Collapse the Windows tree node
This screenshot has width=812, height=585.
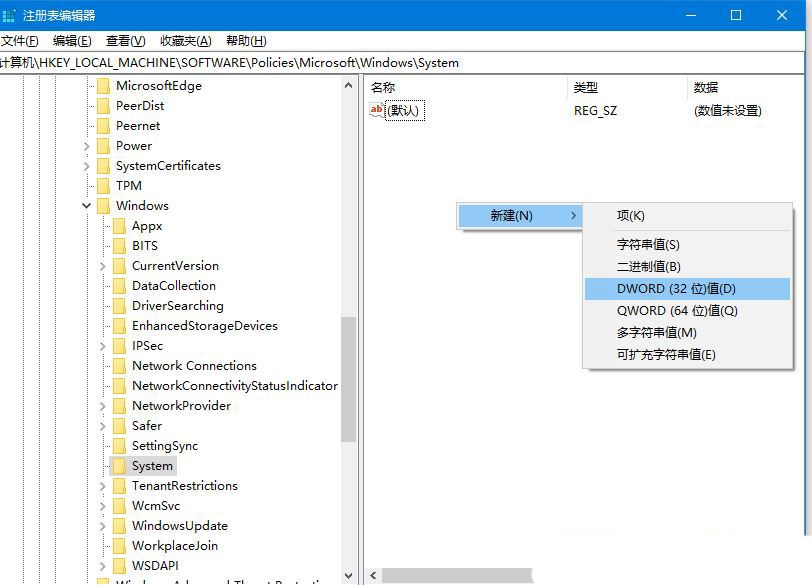(86, 206)
